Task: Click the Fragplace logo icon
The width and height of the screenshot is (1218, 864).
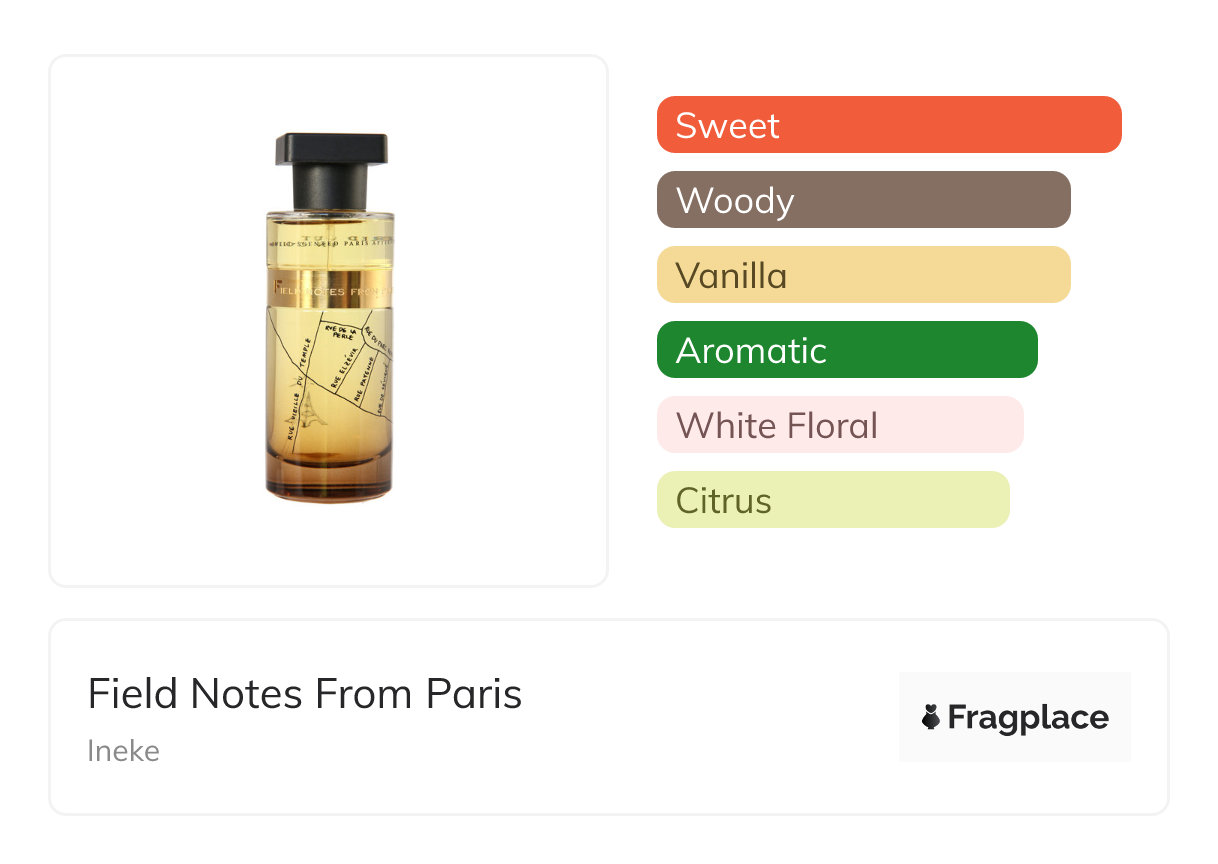Action: (931, 717)
